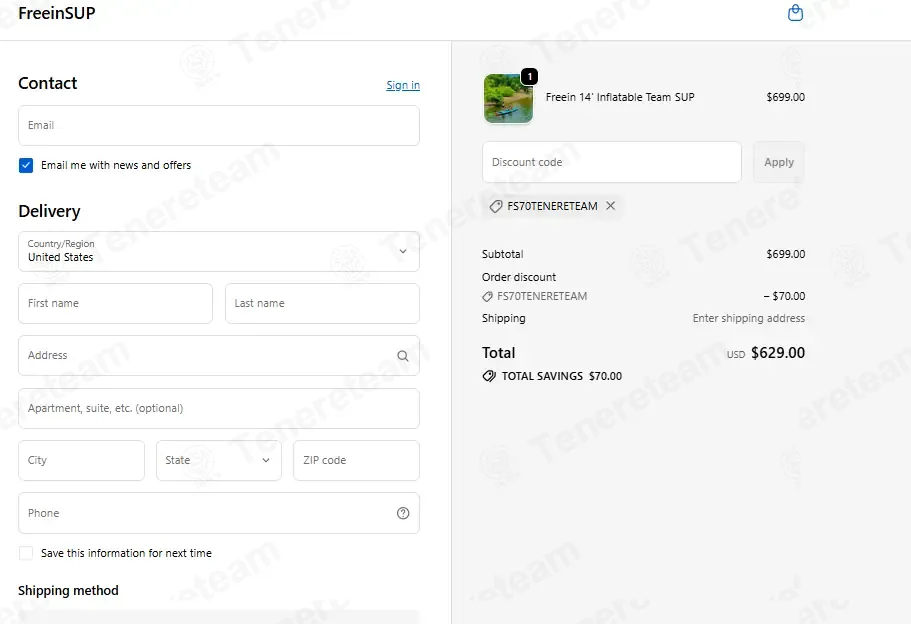The height and width of the screenshot is (624, 911).
Task: Click the USD currency label
Action: 736,354
